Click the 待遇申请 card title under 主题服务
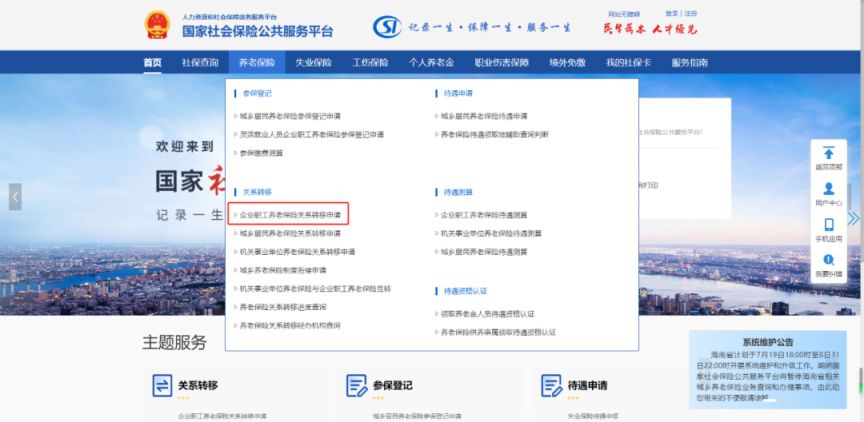 tap(587, 385)
